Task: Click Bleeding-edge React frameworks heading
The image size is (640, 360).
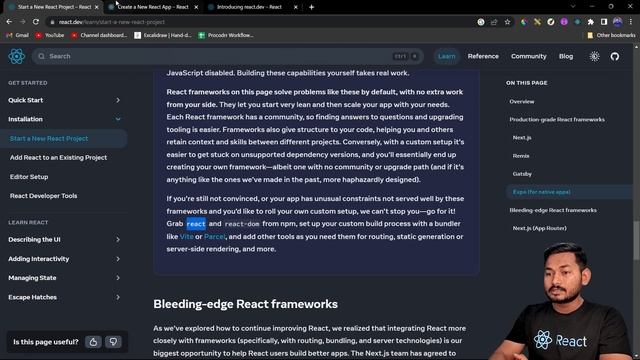Action: [245, 304]
